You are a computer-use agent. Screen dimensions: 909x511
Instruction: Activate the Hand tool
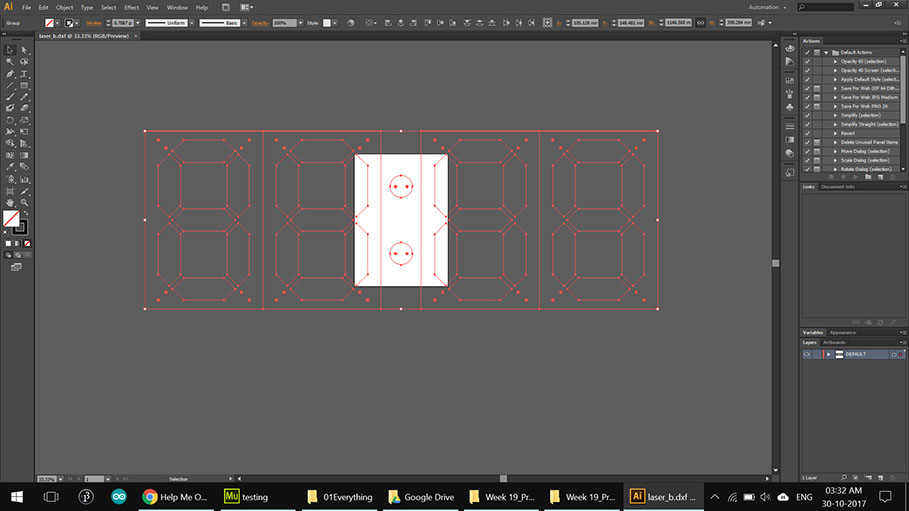point(10,202)
